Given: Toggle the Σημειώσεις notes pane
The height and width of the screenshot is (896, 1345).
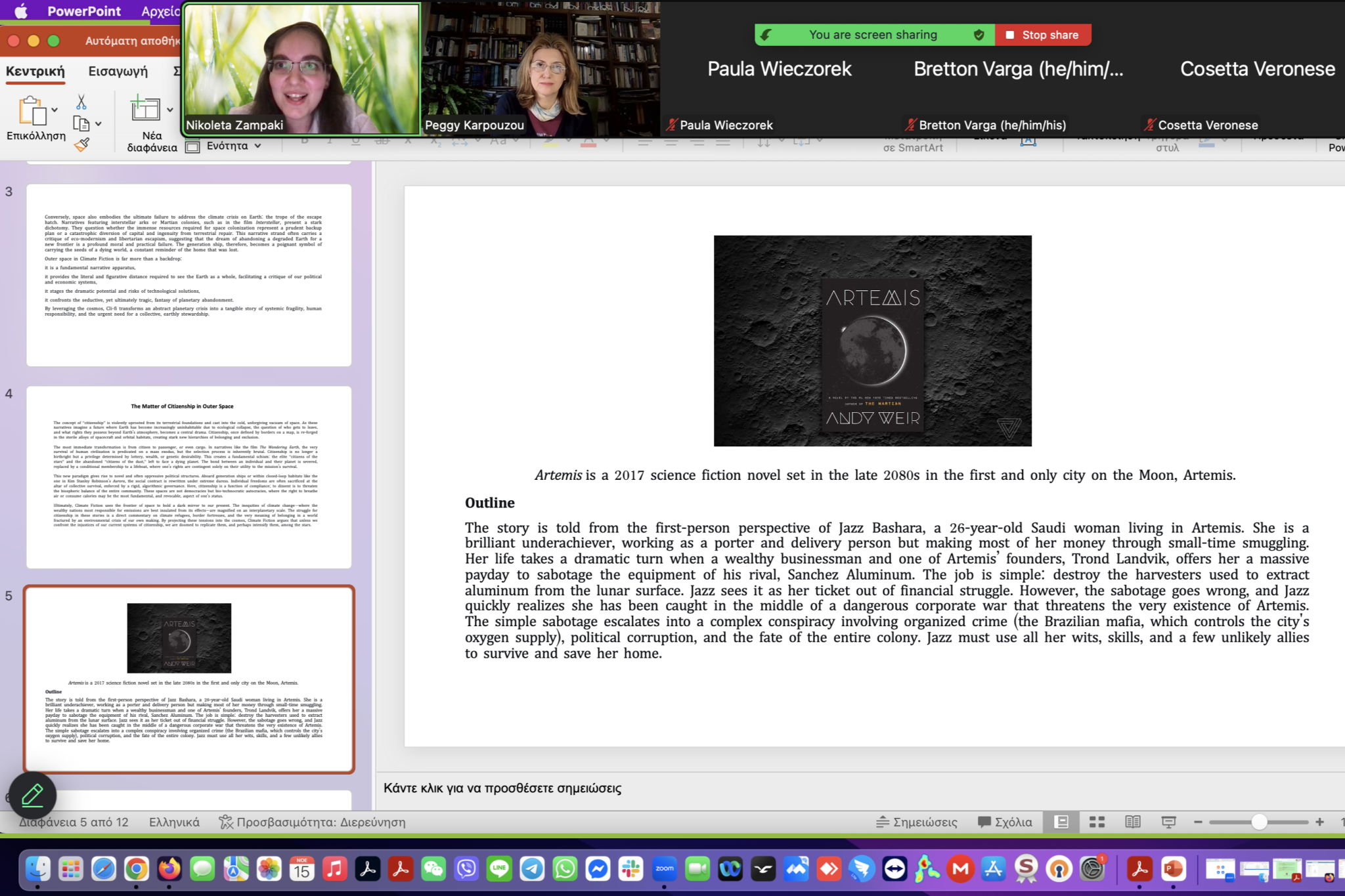Looking at the screenshot, I should [917, 822].
